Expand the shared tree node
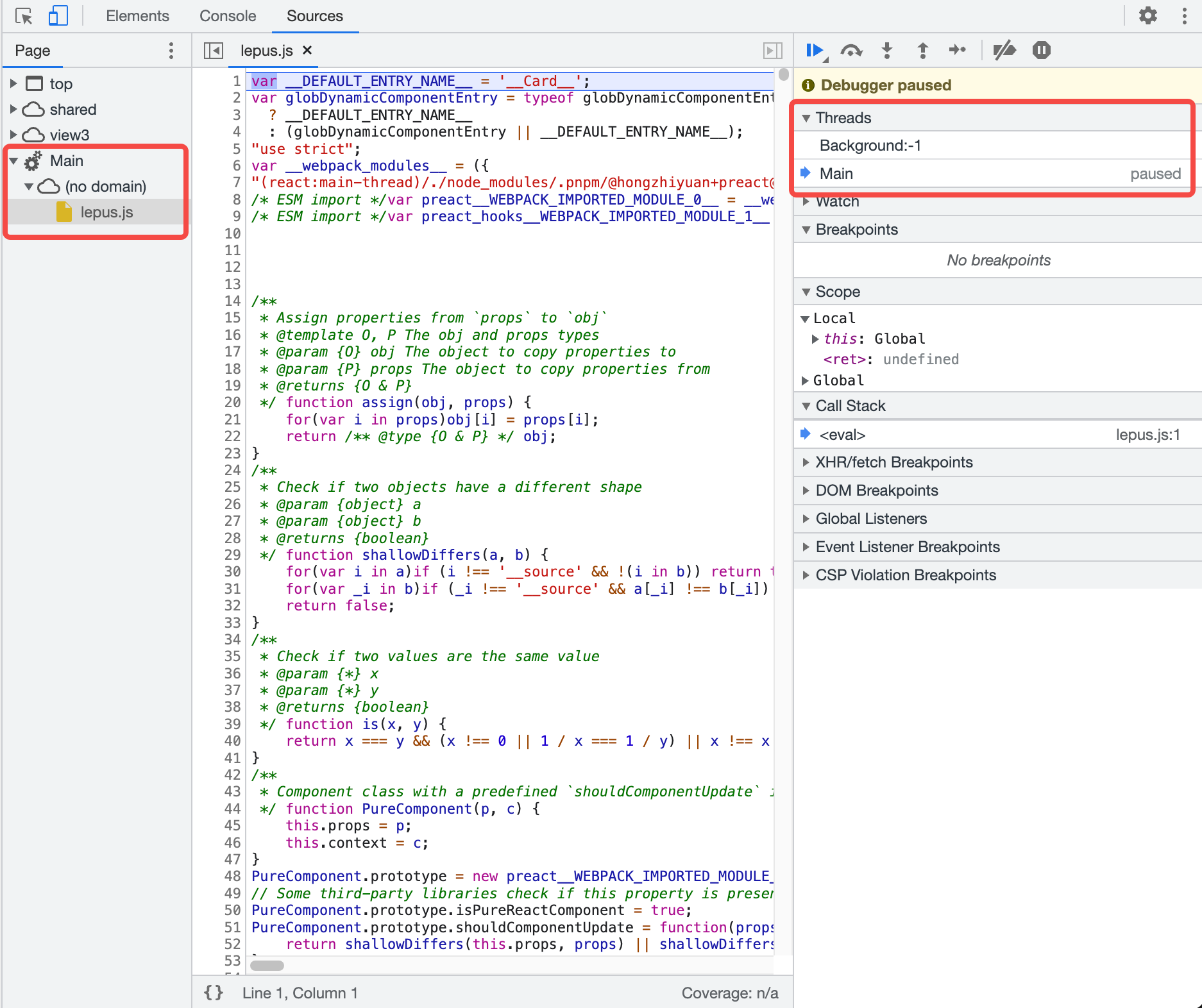This screenshot has height=1008, width=1202. pos(13,109)
